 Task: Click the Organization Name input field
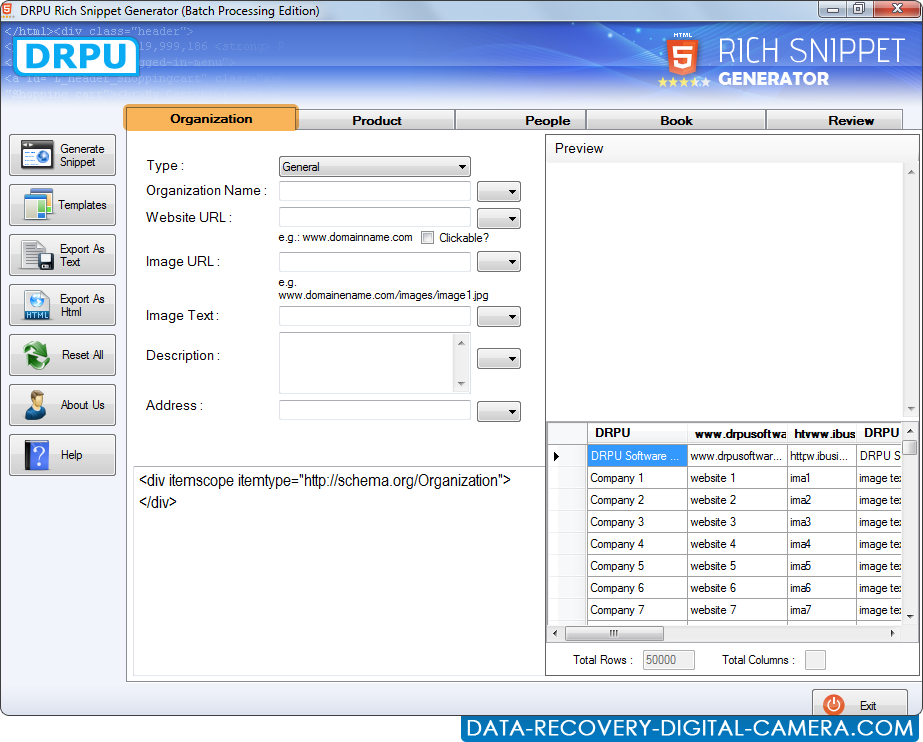coord(374,191)
